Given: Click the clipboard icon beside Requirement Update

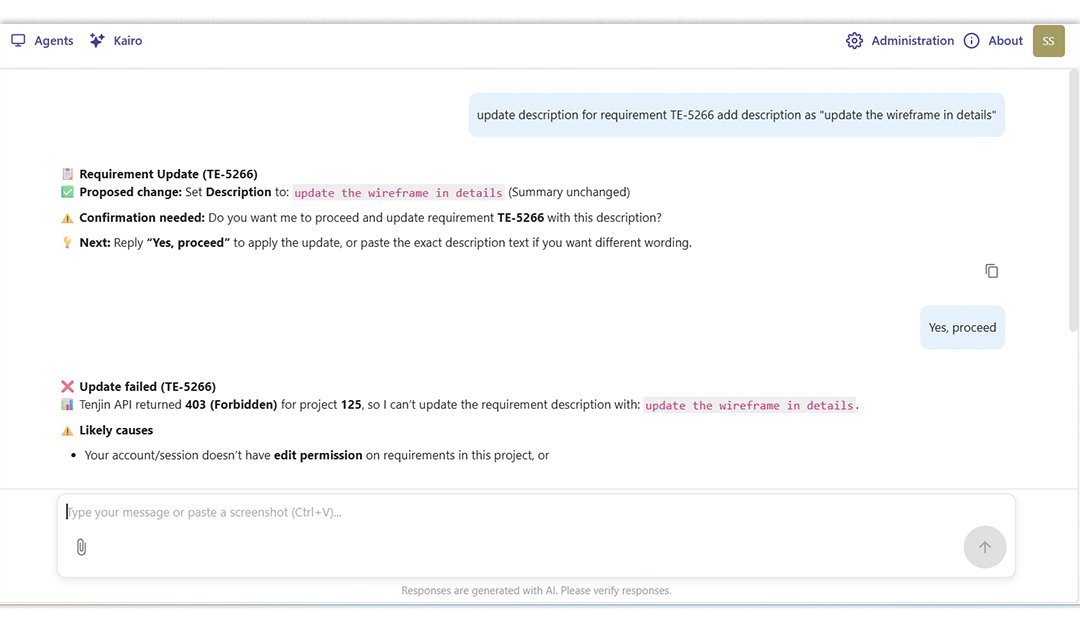Looking at the screenshot, I should coord(68,174).
